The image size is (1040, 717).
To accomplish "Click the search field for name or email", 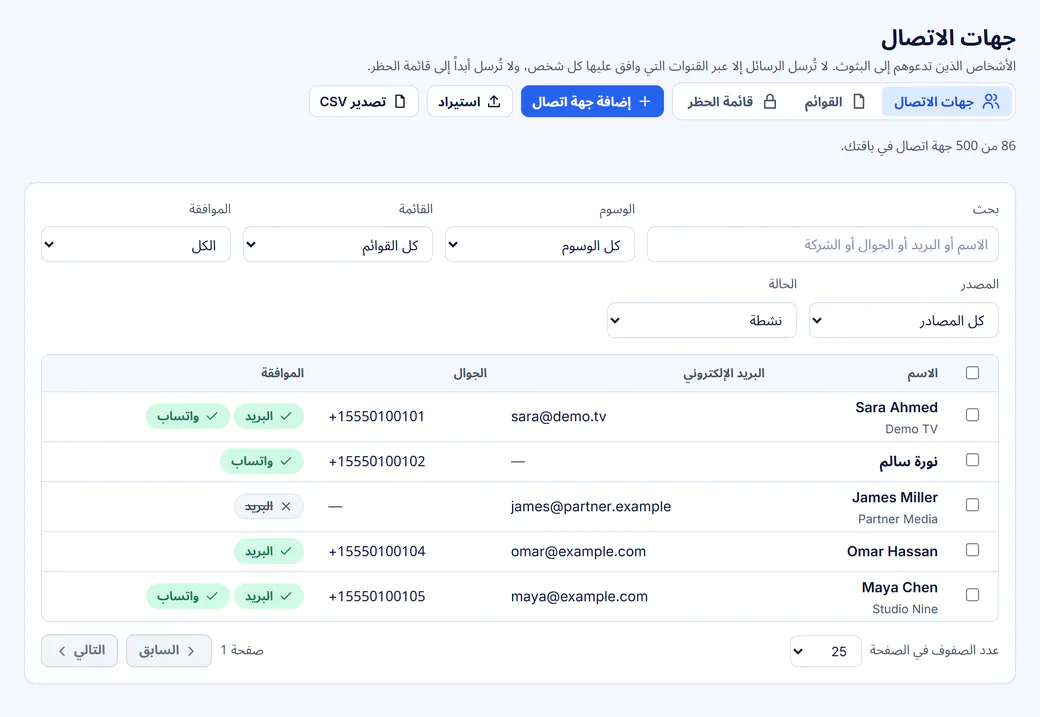I will [822, 245].
